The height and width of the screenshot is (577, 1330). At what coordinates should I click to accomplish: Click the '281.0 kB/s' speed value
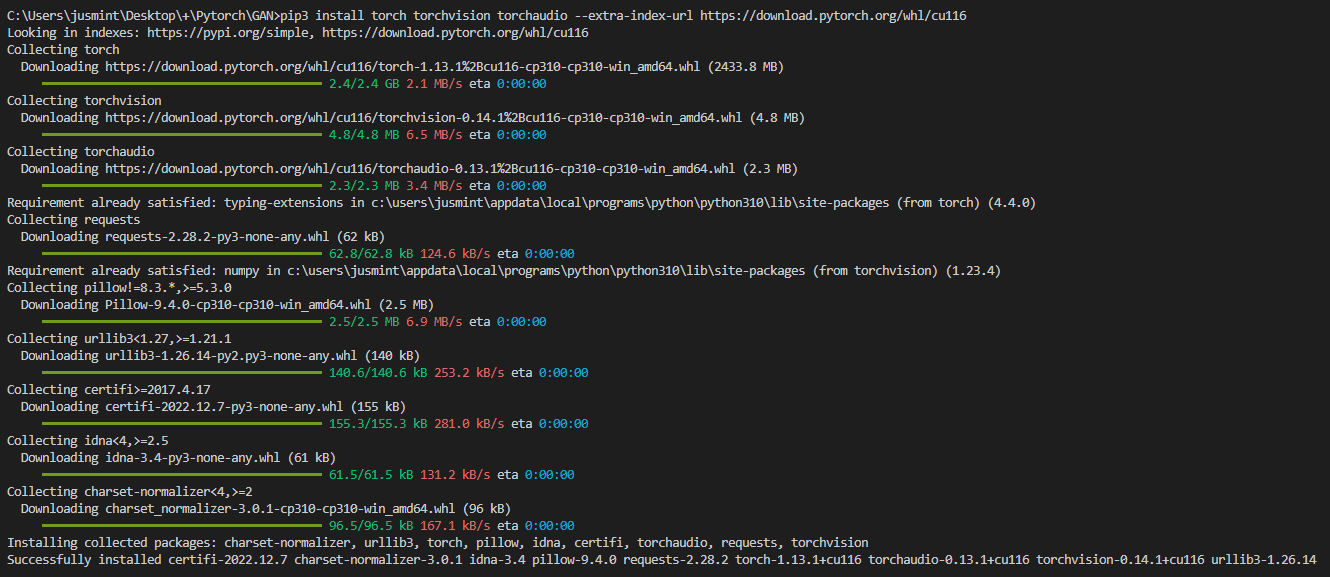coord(469,424)
